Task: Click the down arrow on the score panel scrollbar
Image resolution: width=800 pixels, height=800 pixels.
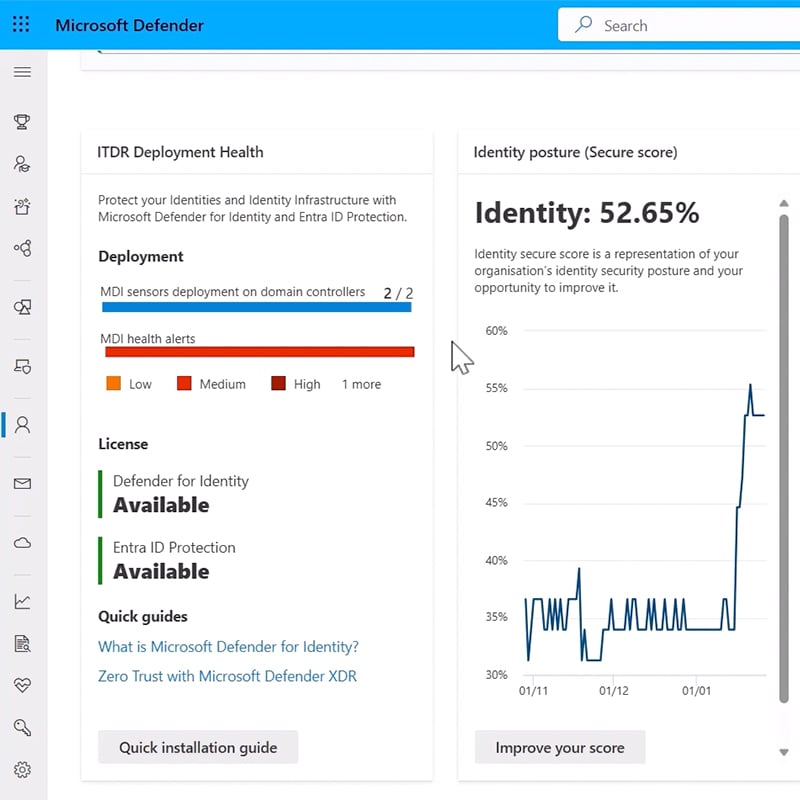Action: (783, 751)
